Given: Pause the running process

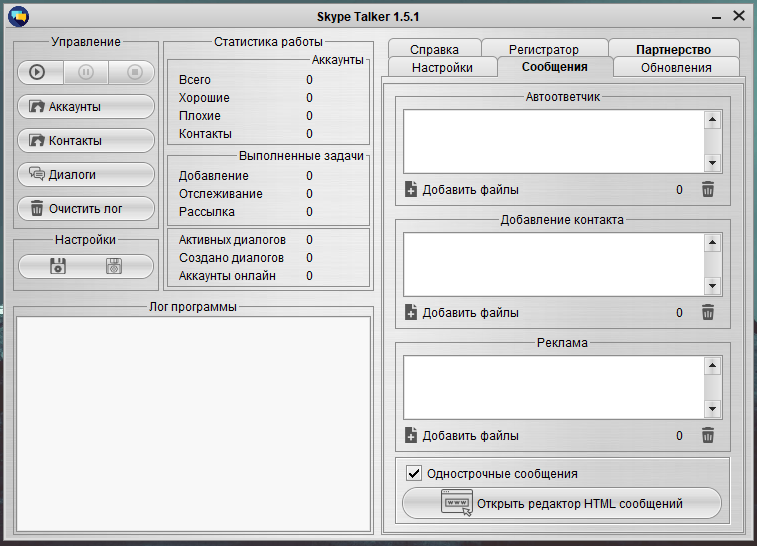Looking at the screenshot, I should [x=86, y=72].
